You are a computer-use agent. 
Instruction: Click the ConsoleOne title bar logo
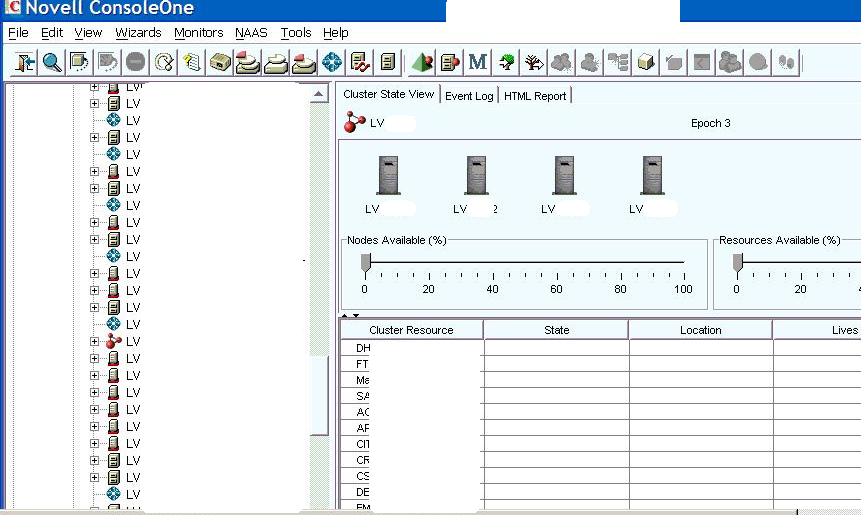(x=12, y=7)
